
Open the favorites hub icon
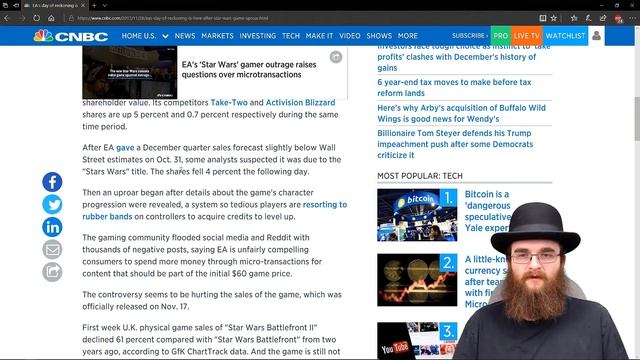pos(574,18)
